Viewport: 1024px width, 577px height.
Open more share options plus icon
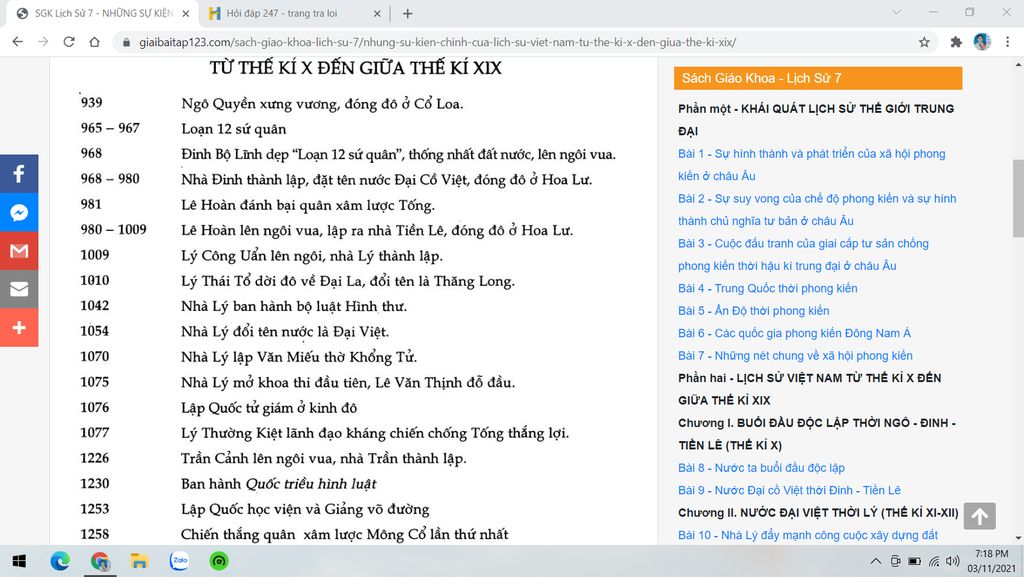(x=19, y=328)
